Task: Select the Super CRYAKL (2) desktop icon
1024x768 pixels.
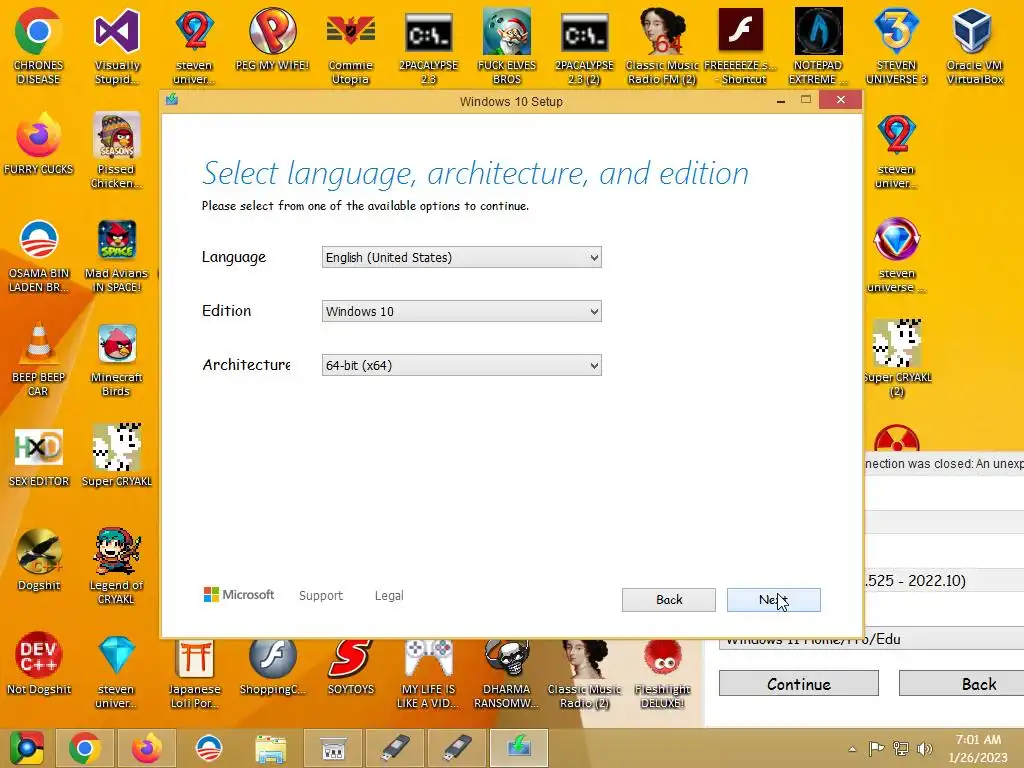Action: coord(897,358)
